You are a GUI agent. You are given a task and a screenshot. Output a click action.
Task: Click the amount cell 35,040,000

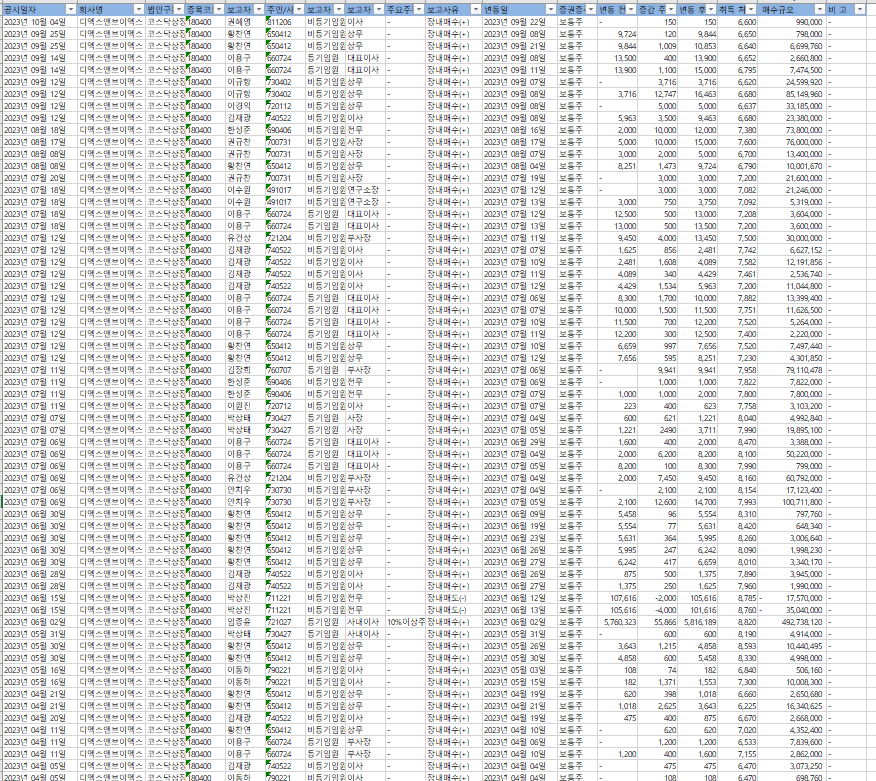pyautogui.click(x=792, y=610)
